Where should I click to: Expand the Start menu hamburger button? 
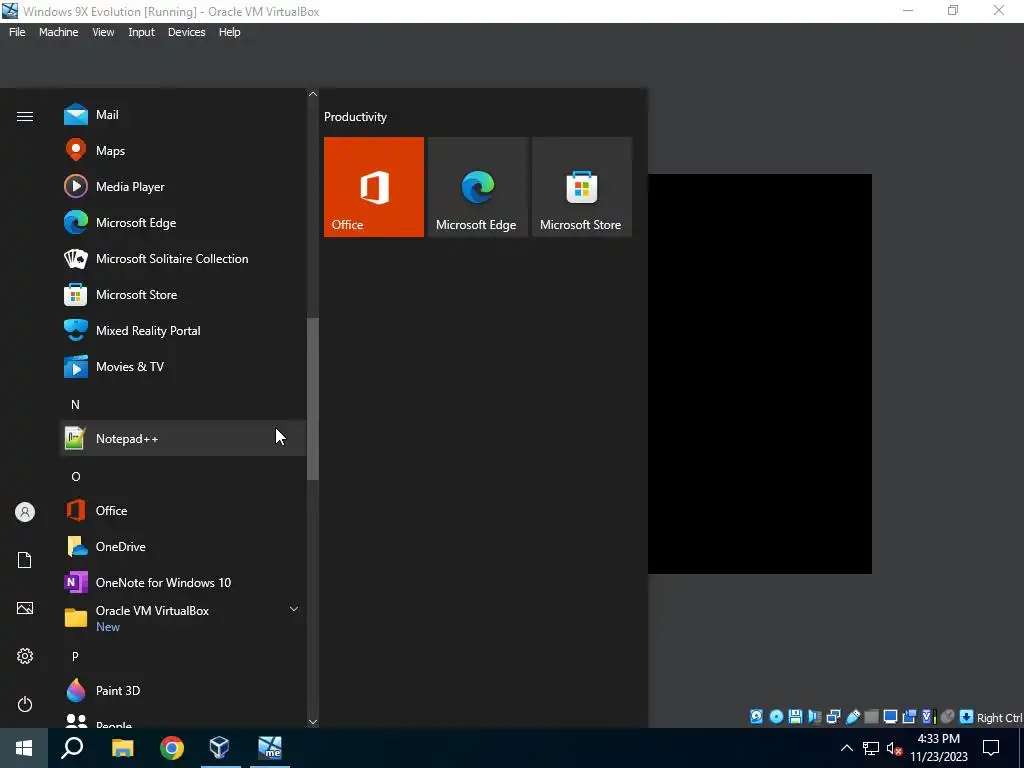(x=25, y=116)
